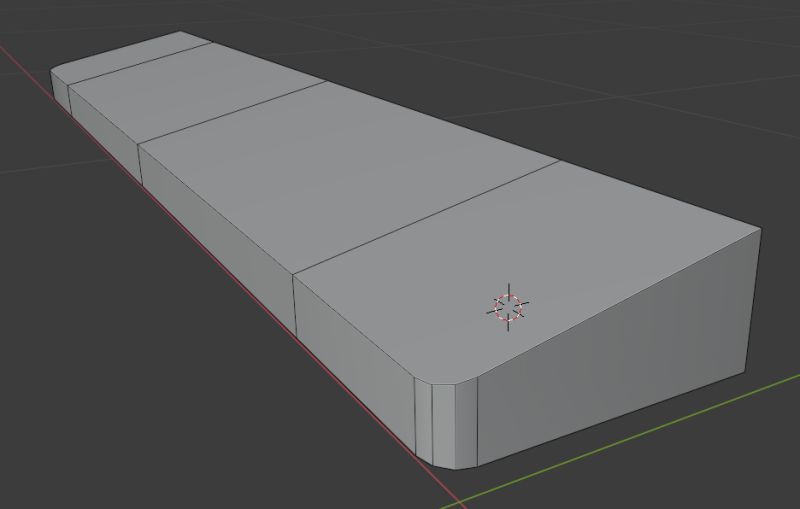Click the dark sloped end face of the mesh
Viewport: 800px width, 509px height.
pyautogui.click(x=618, y=347)
